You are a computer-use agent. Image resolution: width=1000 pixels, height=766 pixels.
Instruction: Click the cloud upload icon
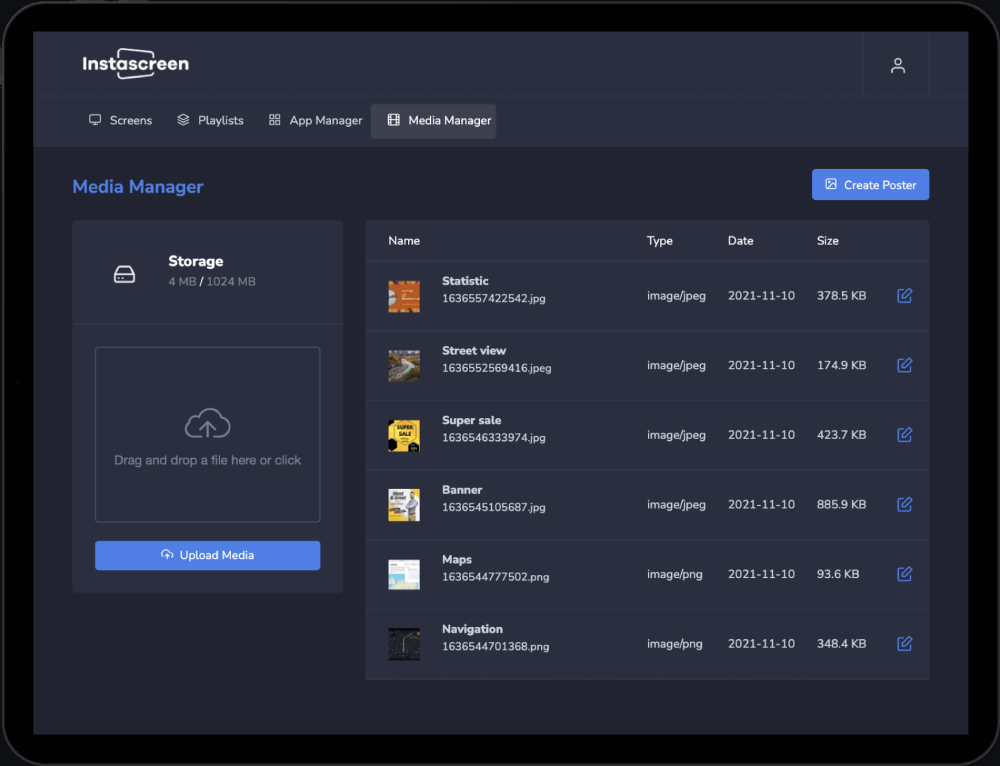[207, 425]
